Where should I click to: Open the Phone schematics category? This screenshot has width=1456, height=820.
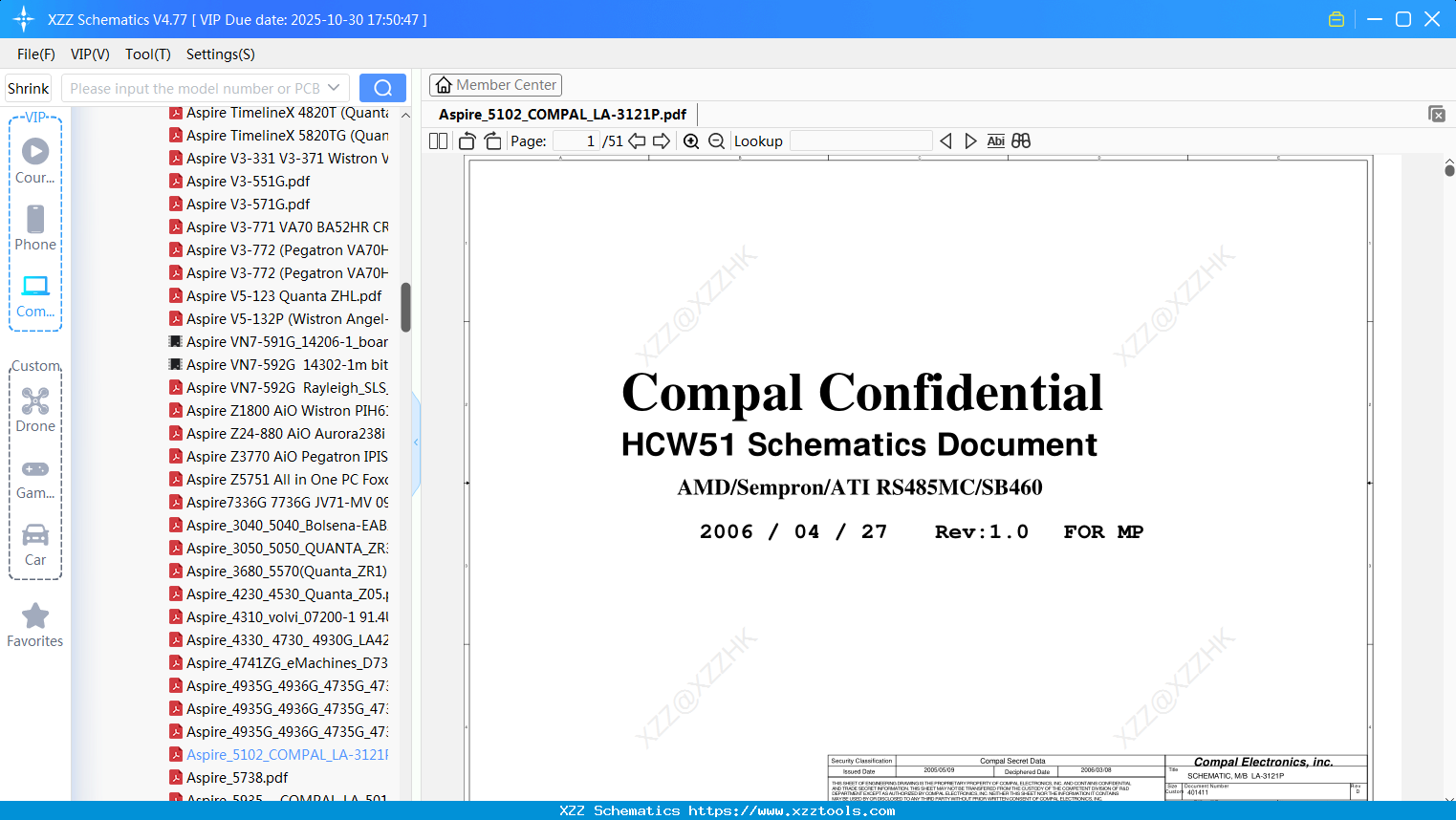35,228
